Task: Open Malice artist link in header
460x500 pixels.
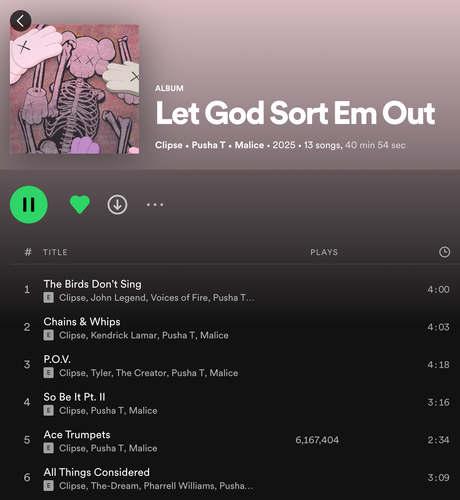Action: pyautogui.click(x=249, y=145)
